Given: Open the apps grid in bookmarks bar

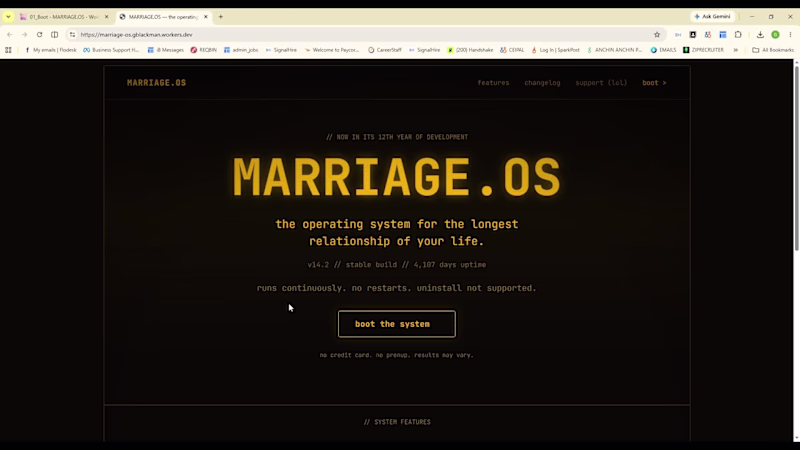Looking at the screenshot, I should tap(8, 50).
